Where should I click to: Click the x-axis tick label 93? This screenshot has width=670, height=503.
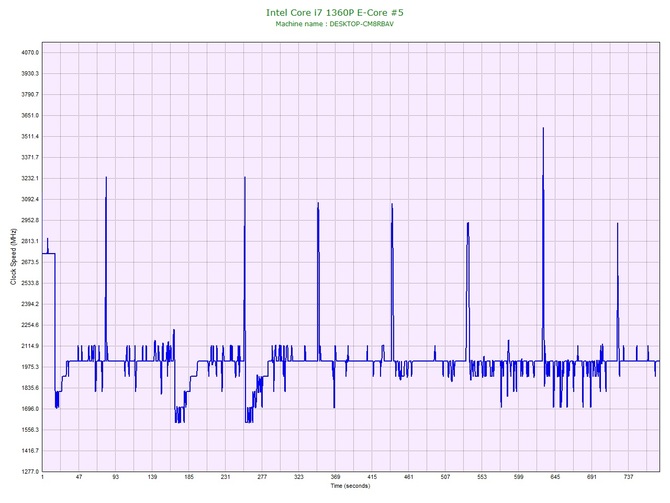click(x=116, y=477)
